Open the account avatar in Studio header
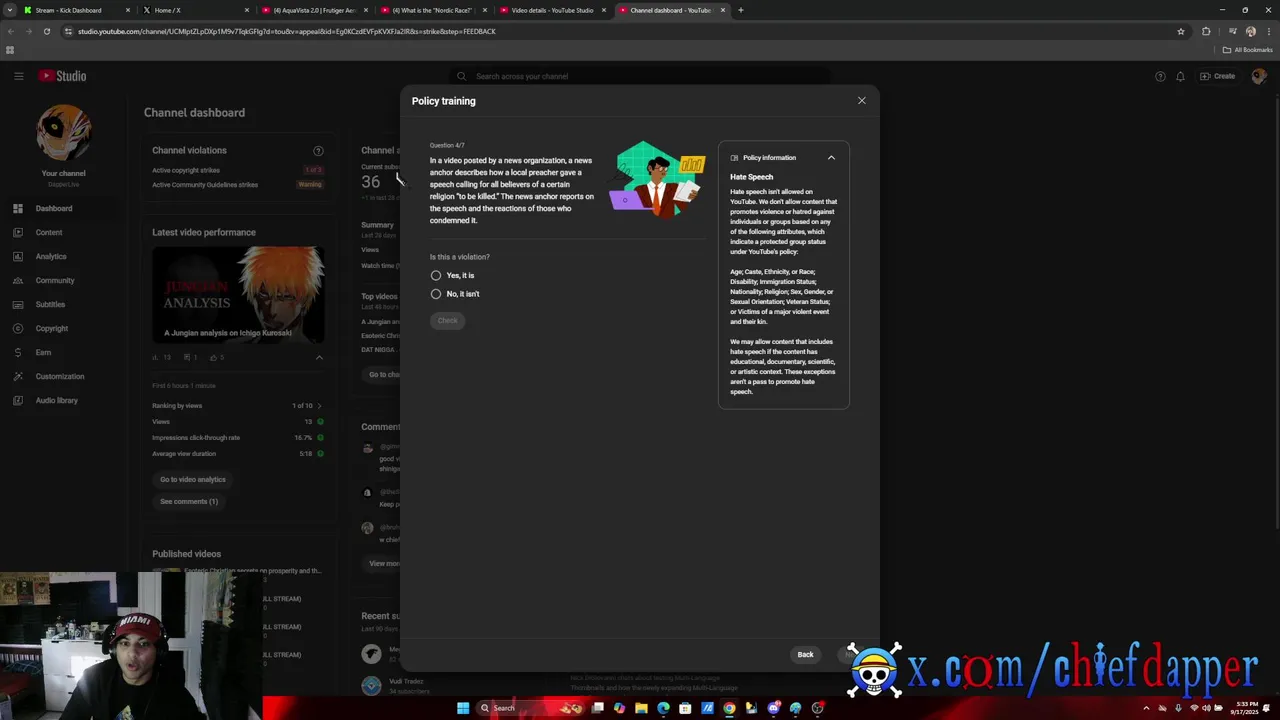Viewport: 1280px width, 720px height. 1258,76
